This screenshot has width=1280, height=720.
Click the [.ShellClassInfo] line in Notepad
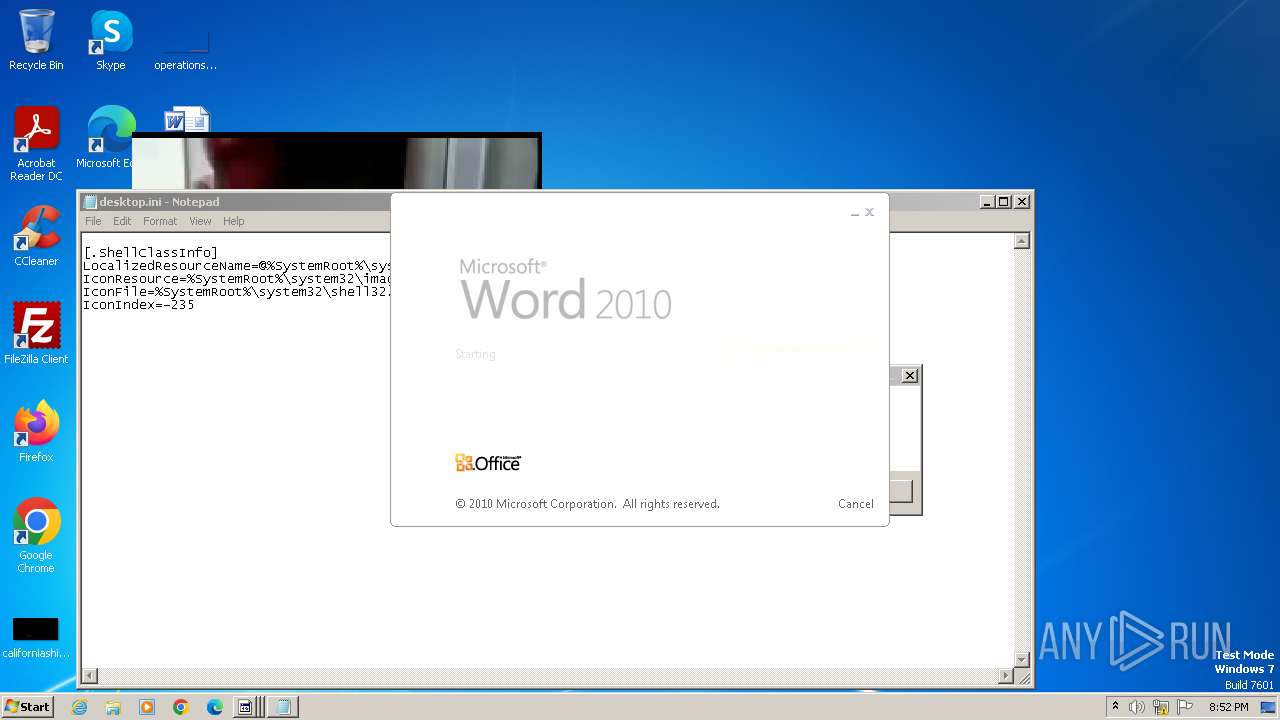150,253
